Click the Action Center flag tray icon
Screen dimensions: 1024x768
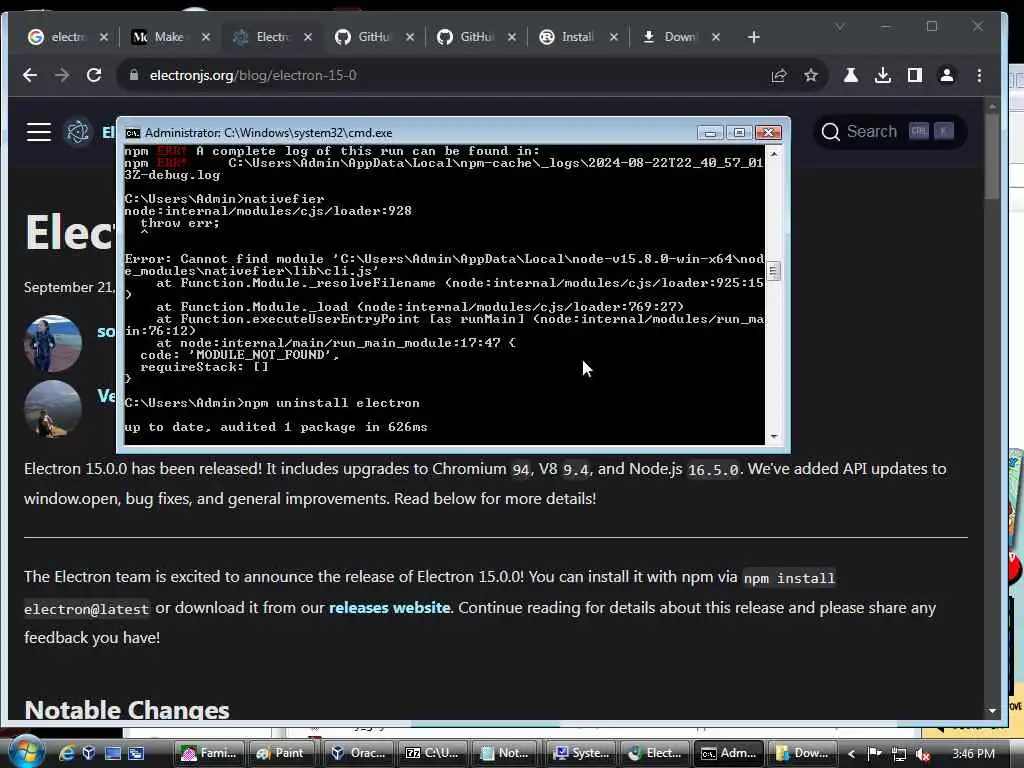(874, 754)
